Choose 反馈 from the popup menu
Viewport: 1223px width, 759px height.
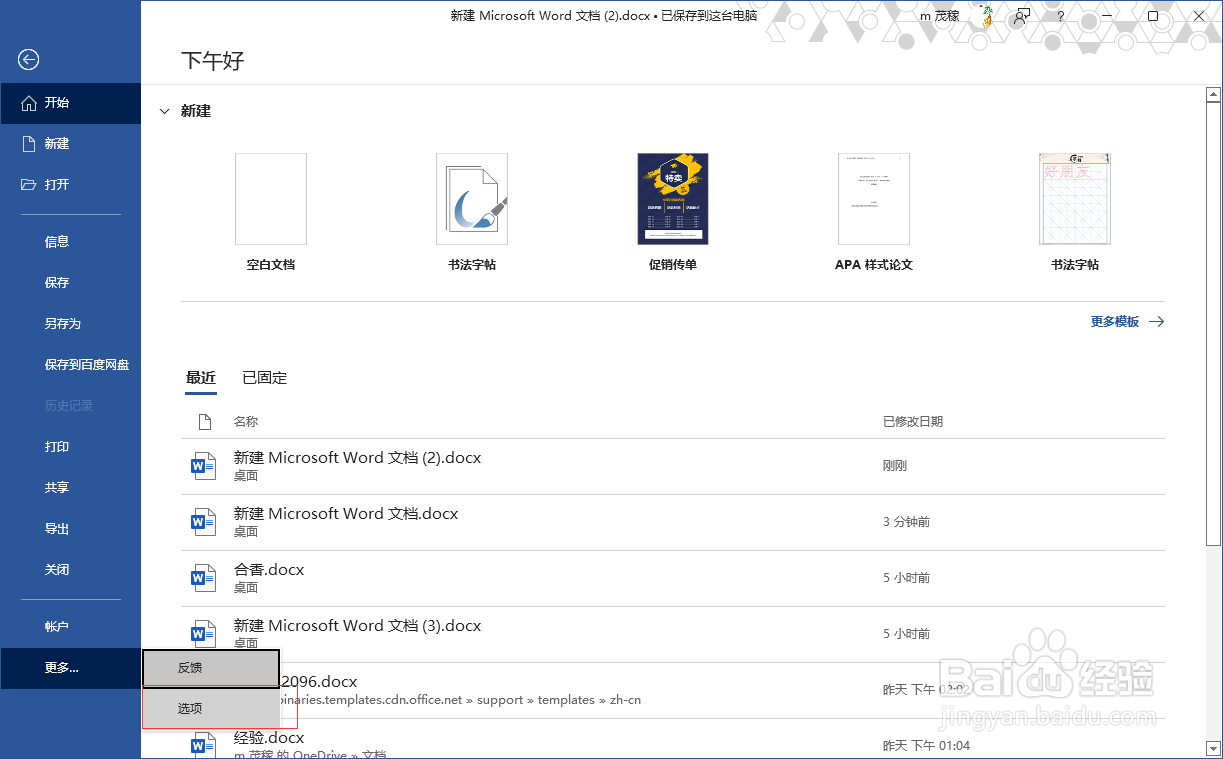tap(211, 668)
